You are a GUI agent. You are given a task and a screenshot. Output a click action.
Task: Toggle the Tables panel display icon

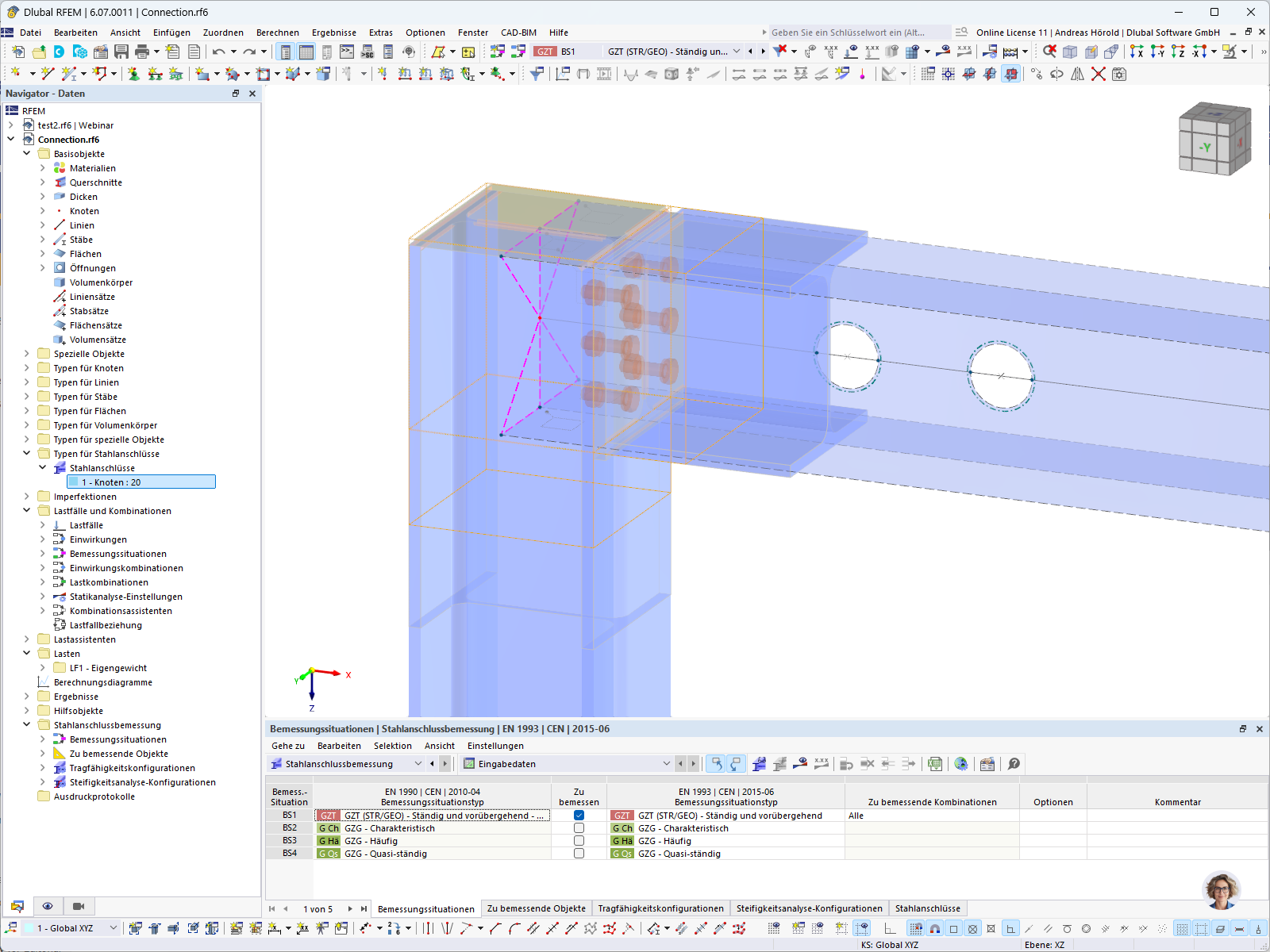(x=306, y=52)
